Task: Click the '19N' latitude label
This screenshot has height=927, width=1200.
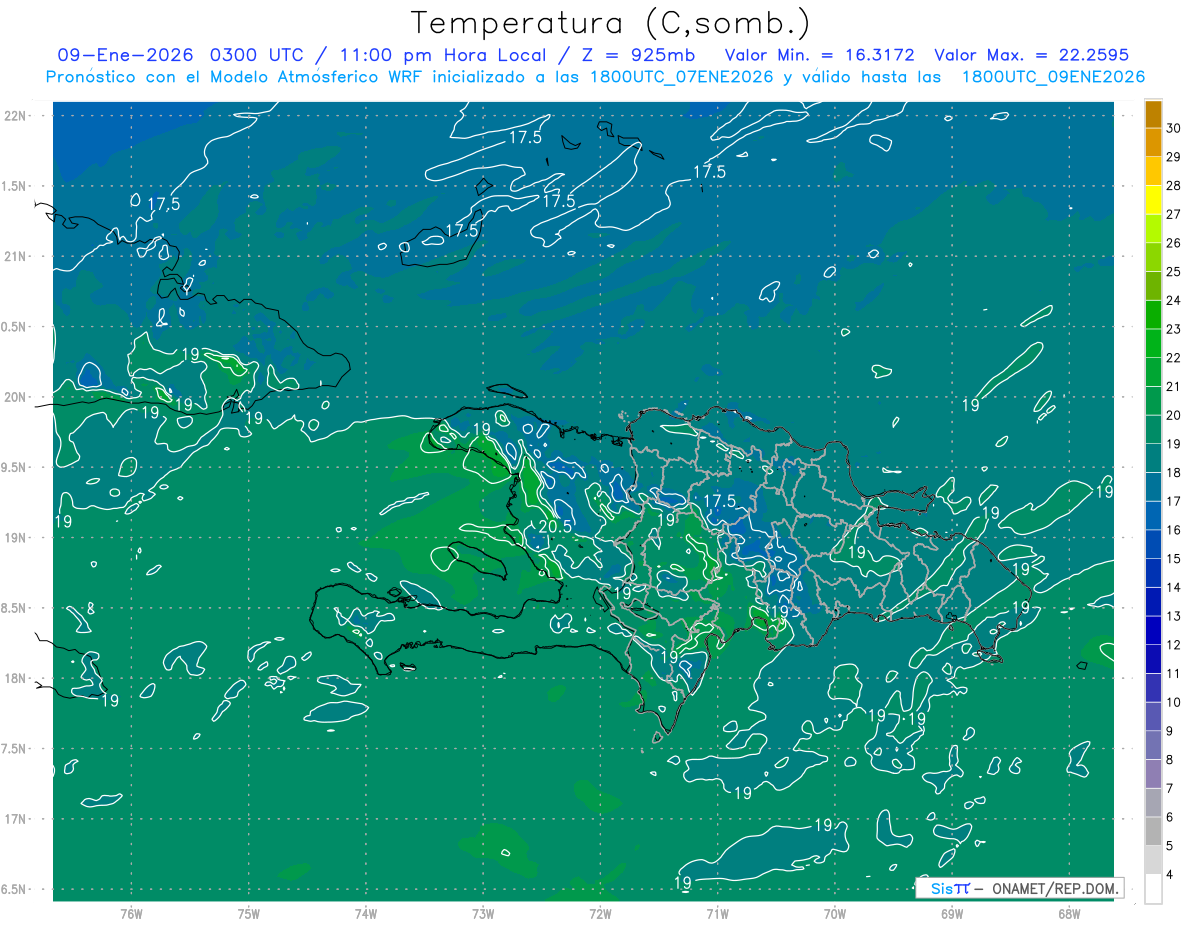Action: [14, 537]
